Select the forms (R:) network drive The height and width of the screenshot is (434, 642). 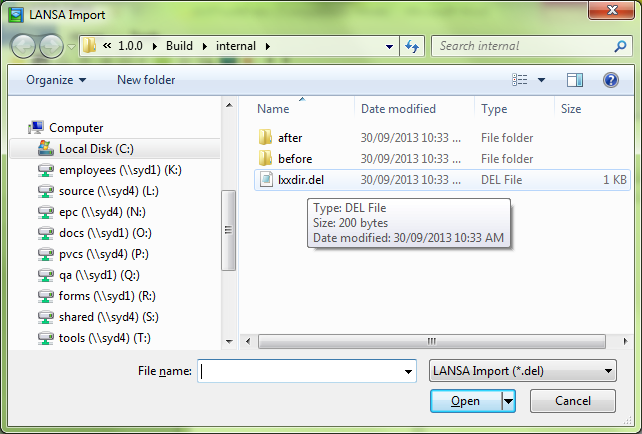click(x=107, y=296)
